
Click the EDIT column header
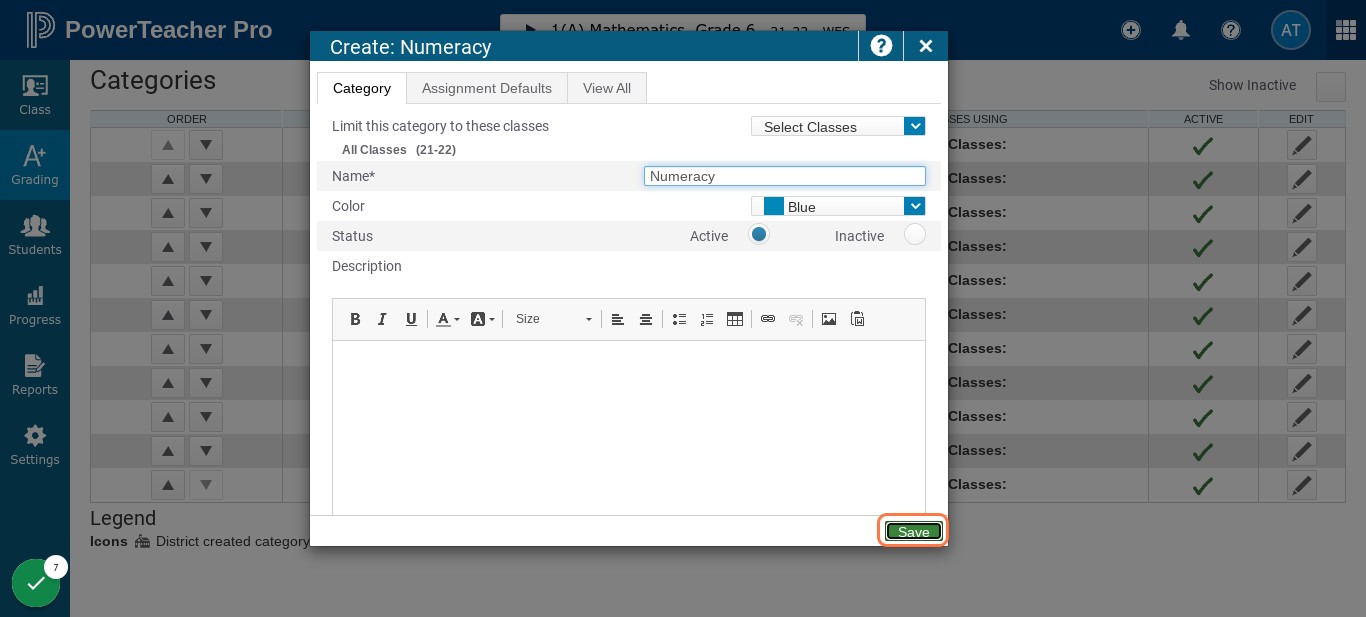pyautogui.click(x=1301, y=119)
